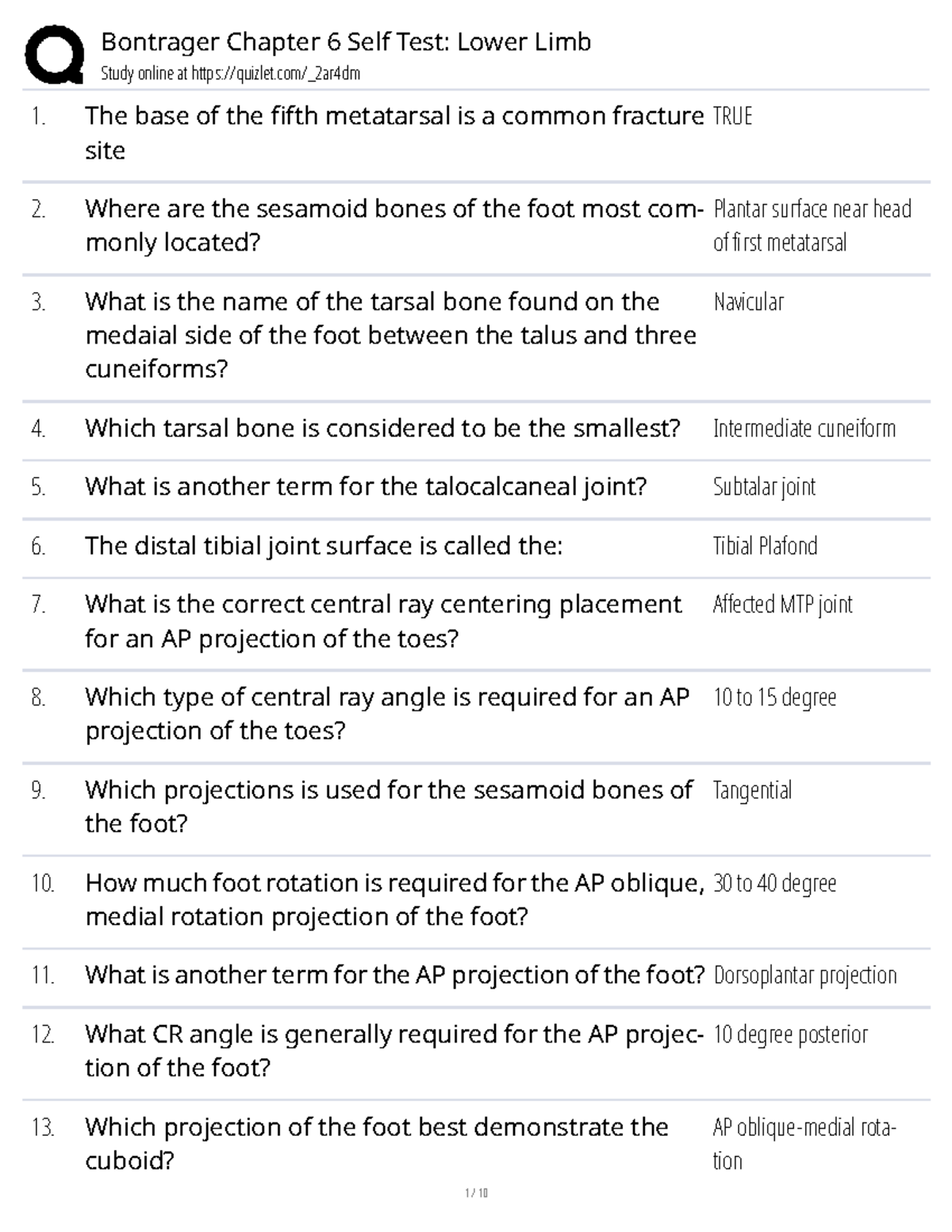Viewport: 952px width, 1232px height.
Task: Click the Tibial Plafond answer
Action: [765, 547]
